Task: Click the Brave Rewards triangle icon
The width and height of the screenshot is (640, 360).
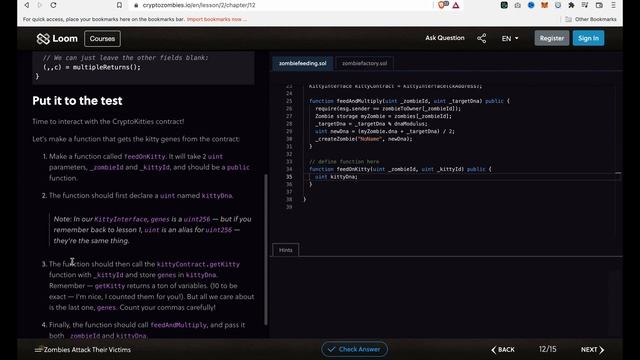Action: [x=456, y=5]
